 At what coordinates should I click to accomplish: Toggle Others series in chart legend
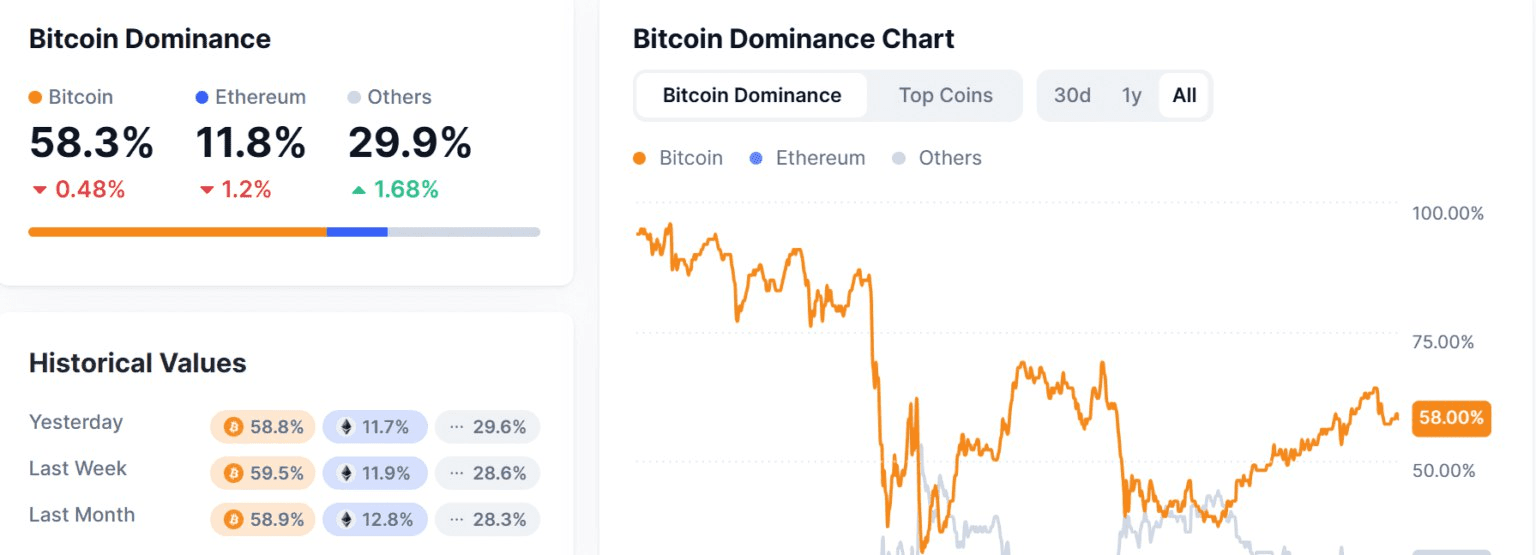[936, 158]
